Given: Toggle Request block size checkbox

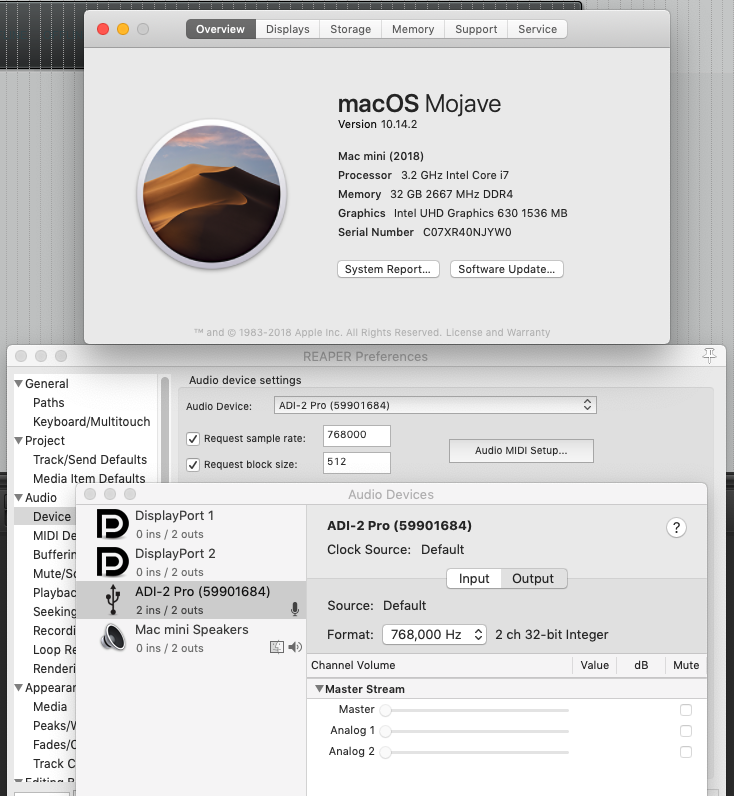Looking at the screenshot, I should (193, 465).
